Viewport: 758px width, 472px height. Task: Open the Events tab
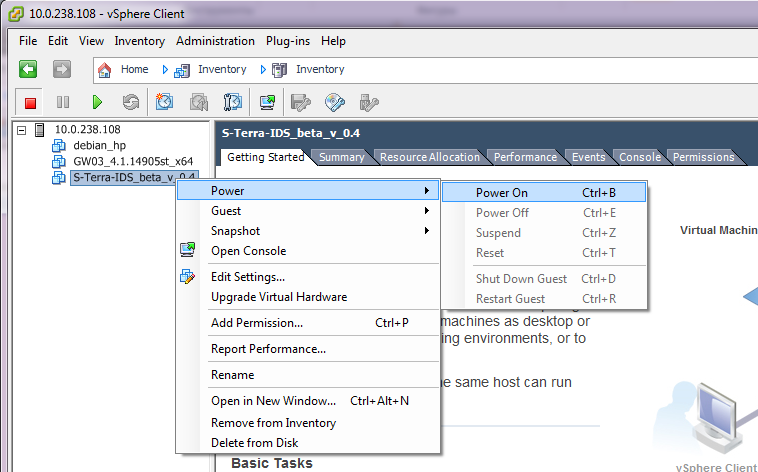click(588, 157)
